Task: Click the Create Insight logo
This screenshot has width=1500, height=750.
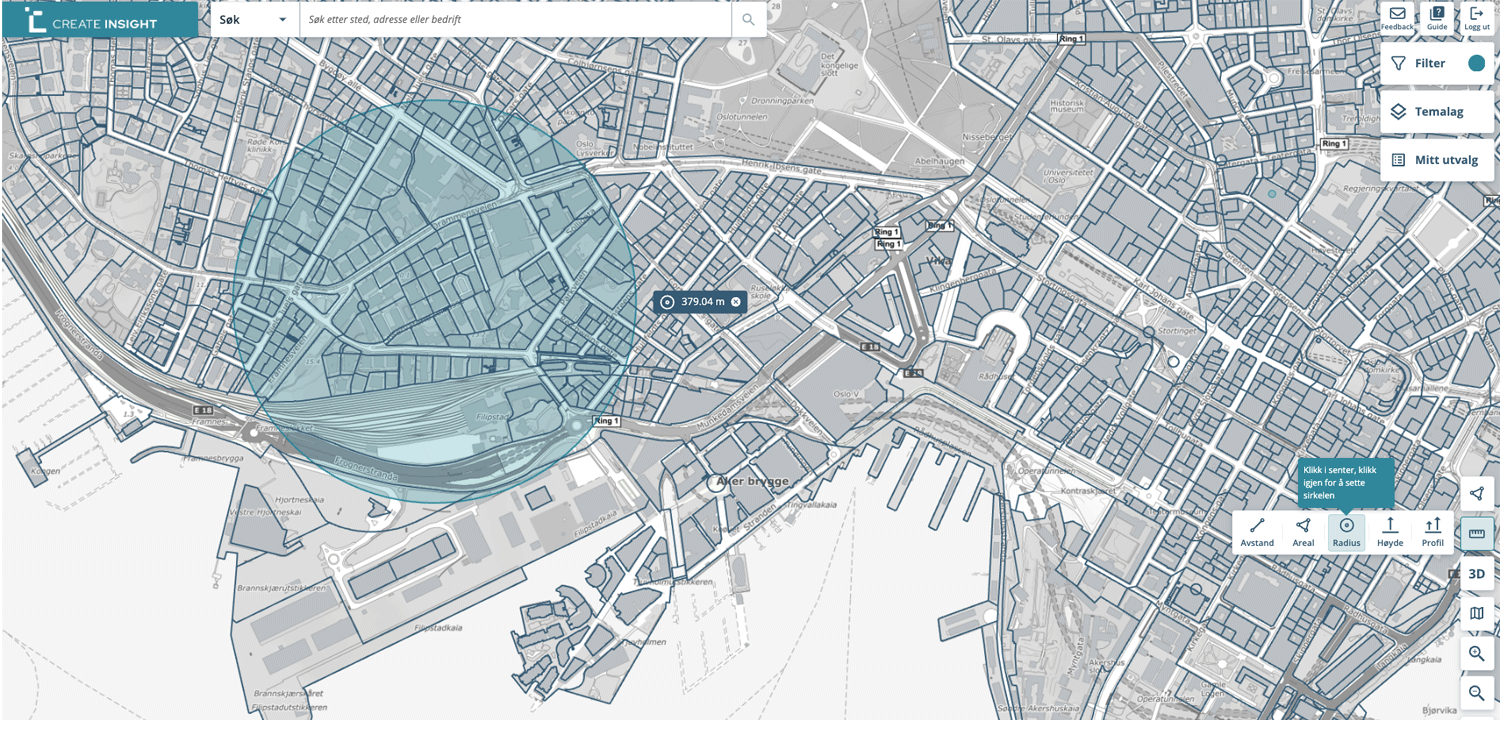Action: [x=100, y=20]
